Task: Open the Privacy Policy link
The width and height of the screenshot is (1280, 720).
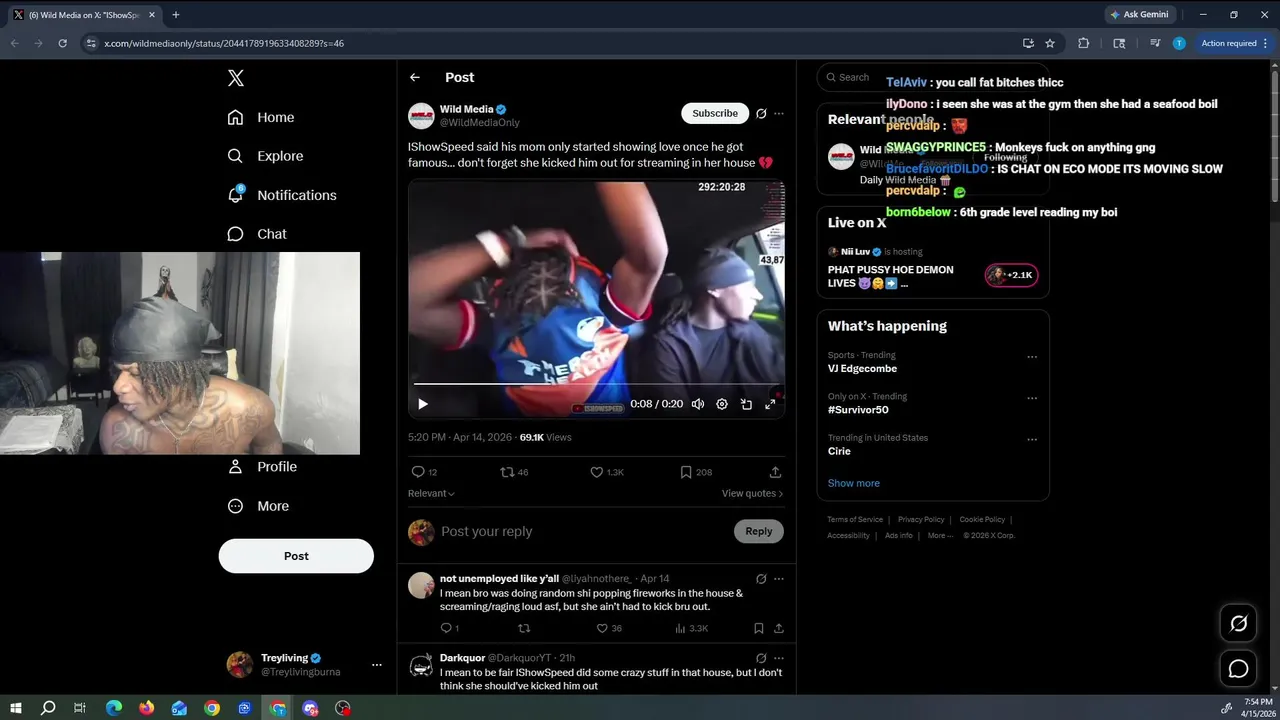Action: click(921, 519)
